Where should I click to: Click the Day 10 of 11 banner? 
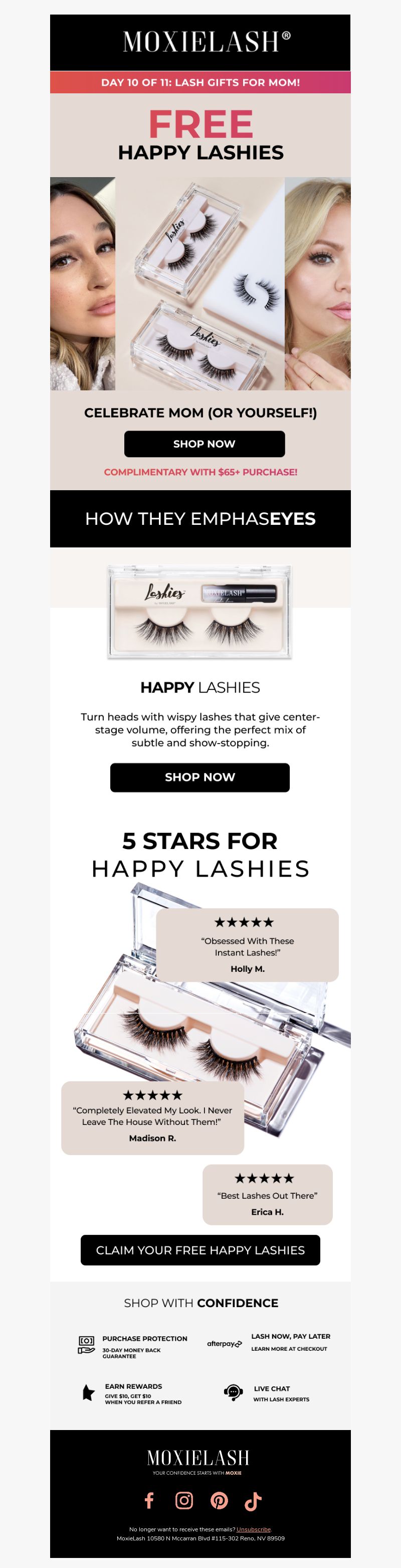[200, 82]
